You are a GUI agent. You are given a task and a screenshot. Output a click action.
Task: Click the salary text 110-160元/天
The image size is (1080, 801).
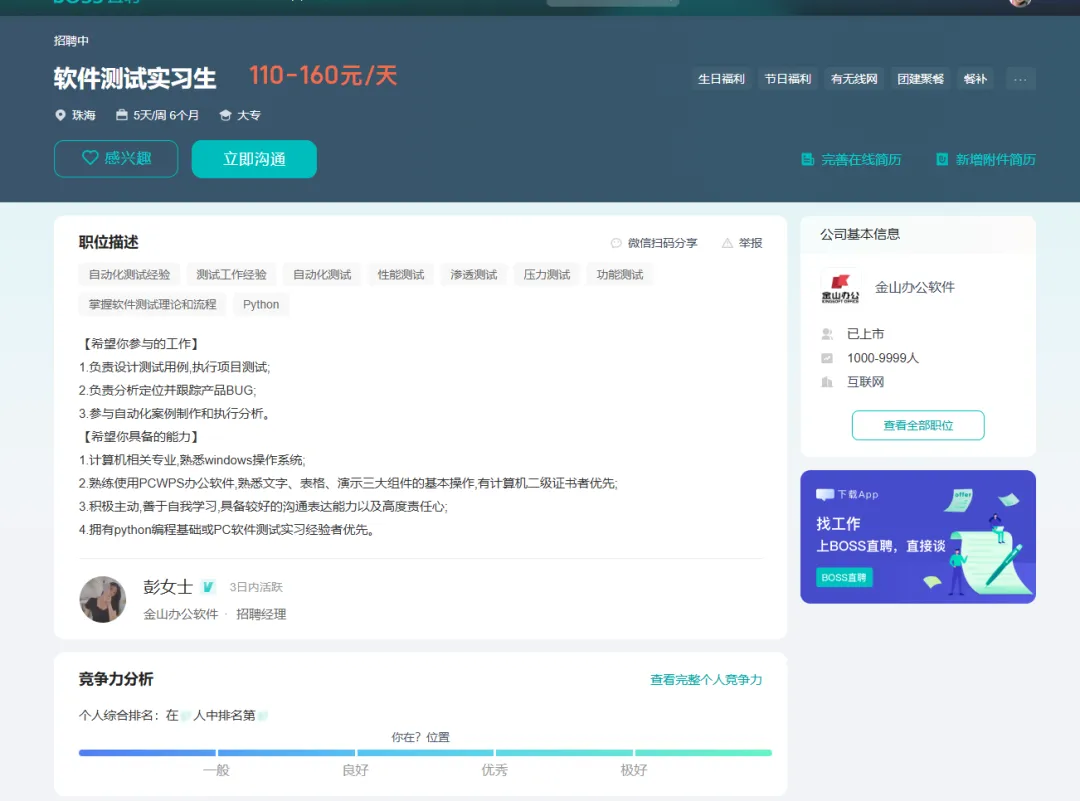coord(322,76)
